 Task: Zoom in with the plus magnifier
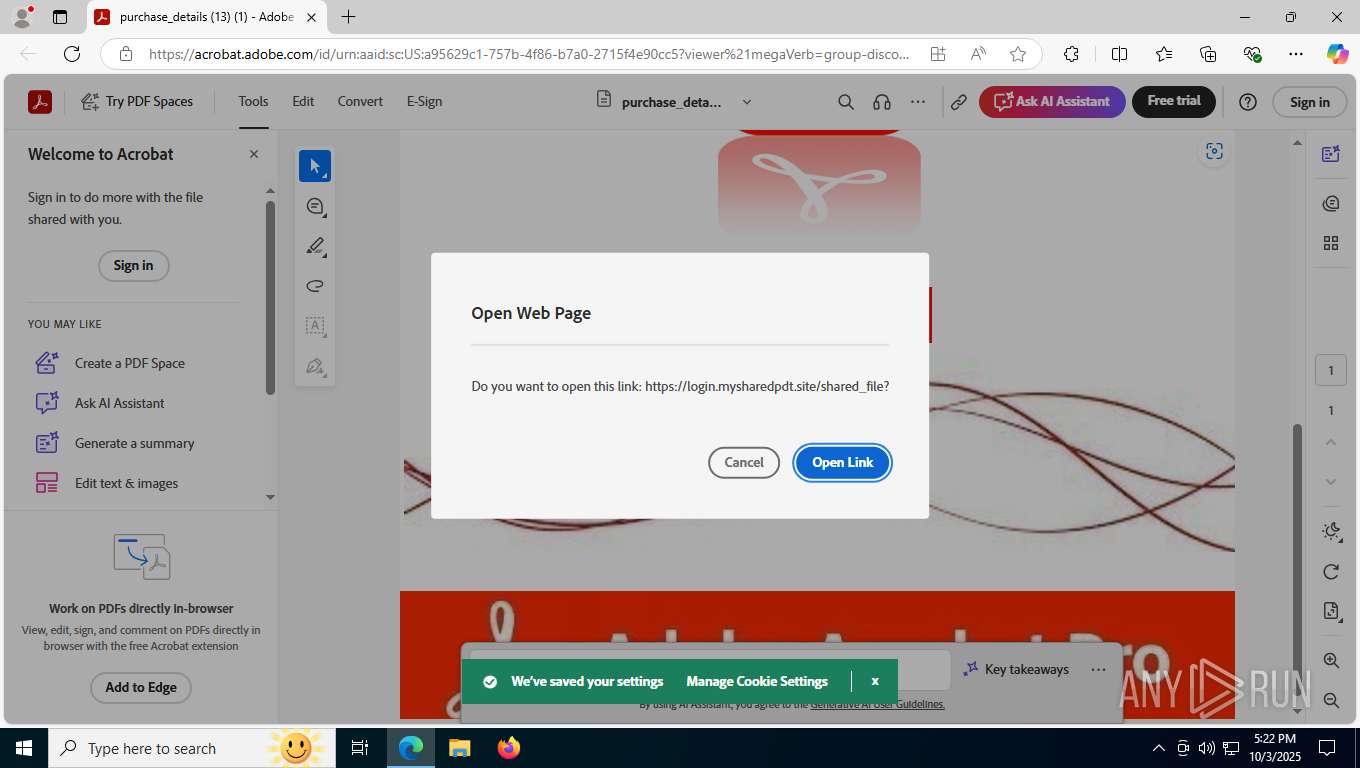pos(1331,660)
